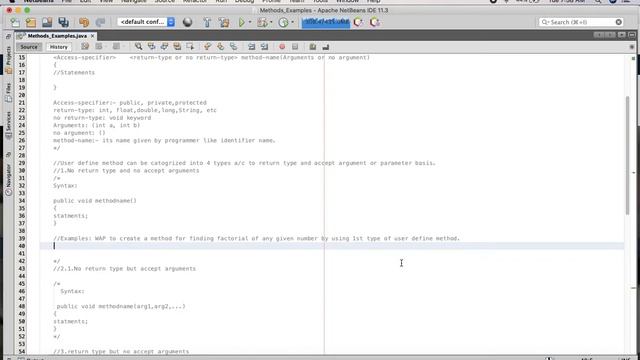Expand the Profile Project dropdown arrow
The image size is (640, 360).
pos(292,22)
